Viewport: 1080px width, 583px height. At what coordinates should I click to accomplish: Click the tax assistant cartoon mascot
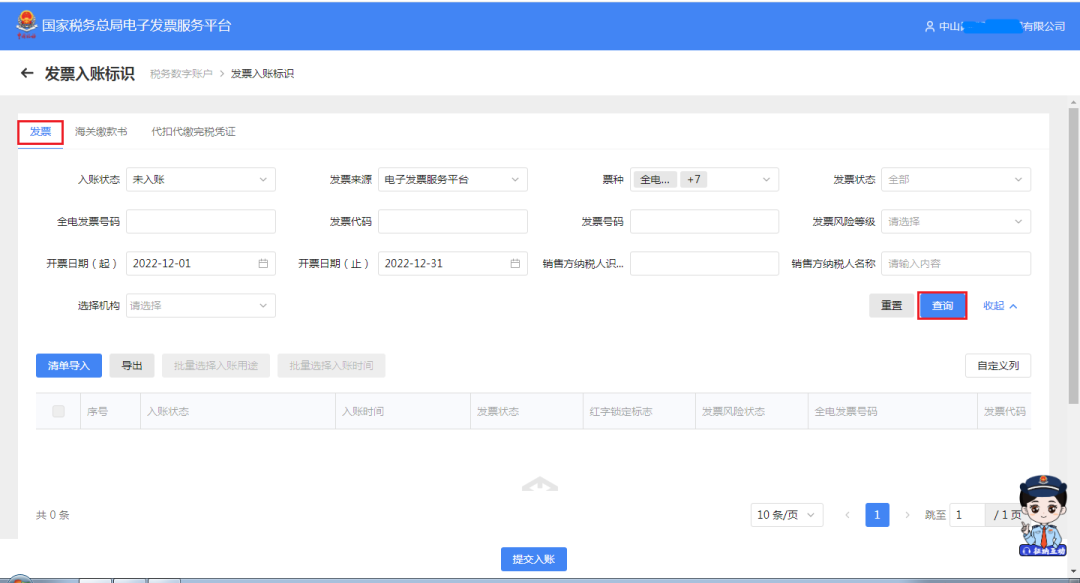(1044, 516)
